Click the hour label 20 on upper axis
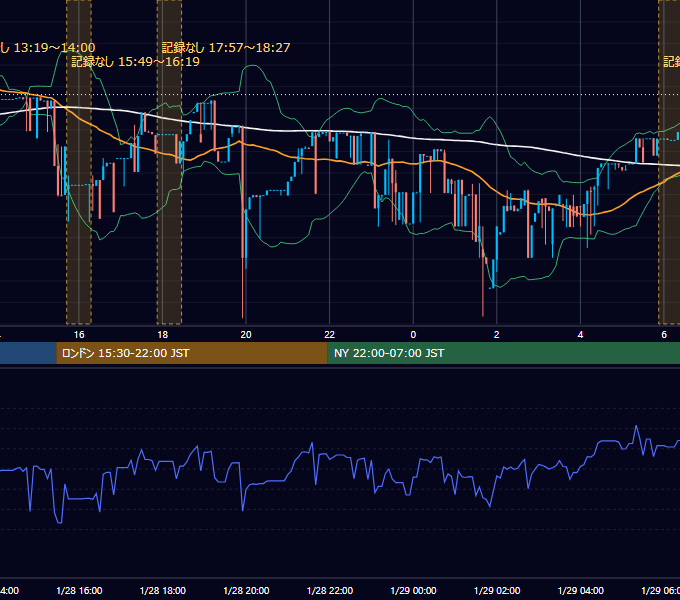The height and width of the screenshot is (600, 680). click(246, 335)
